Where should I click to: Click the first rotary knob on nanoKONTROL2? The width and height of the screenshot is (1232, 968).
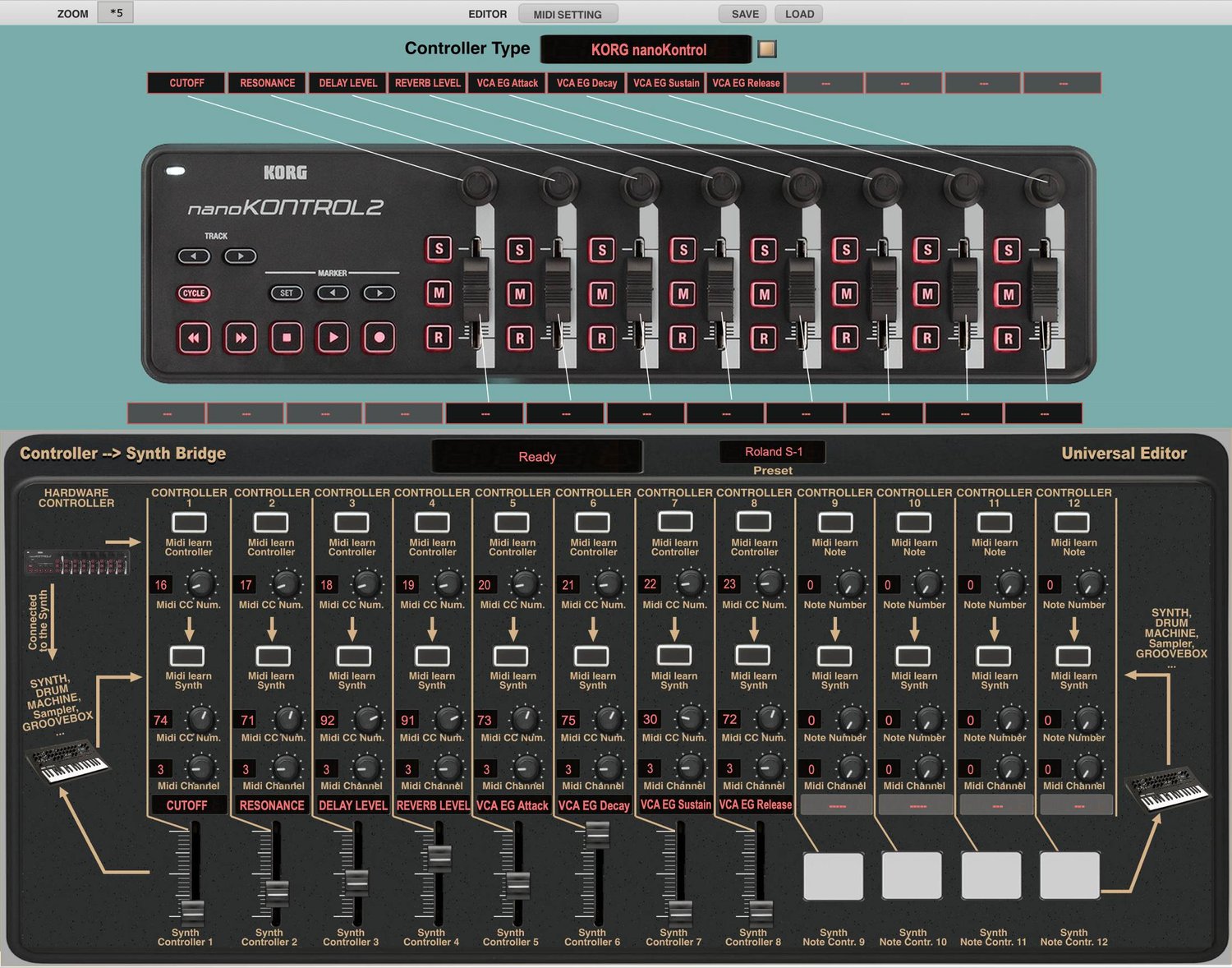(477, 186)
